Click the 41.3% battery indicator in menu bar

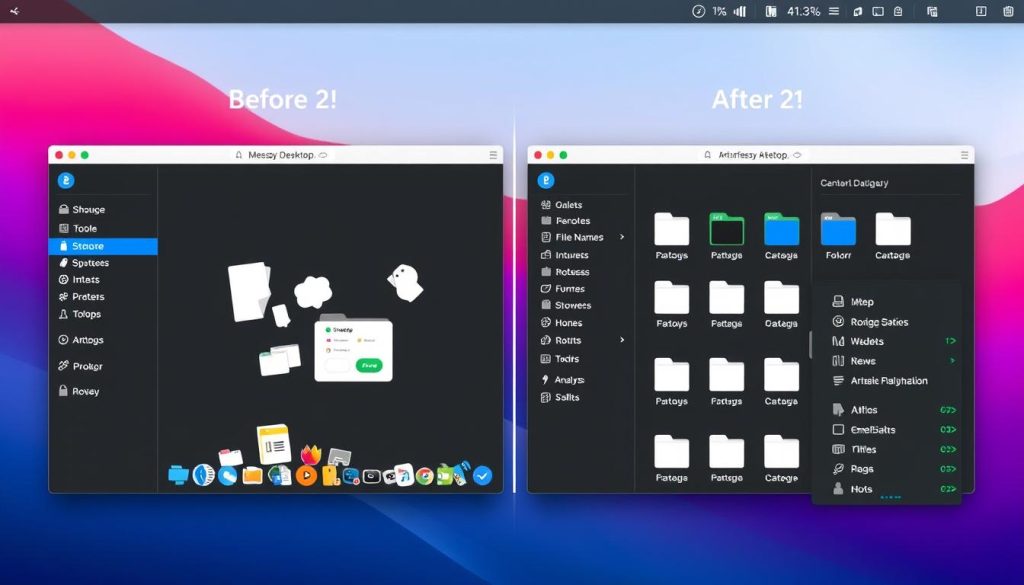[803, 11]
